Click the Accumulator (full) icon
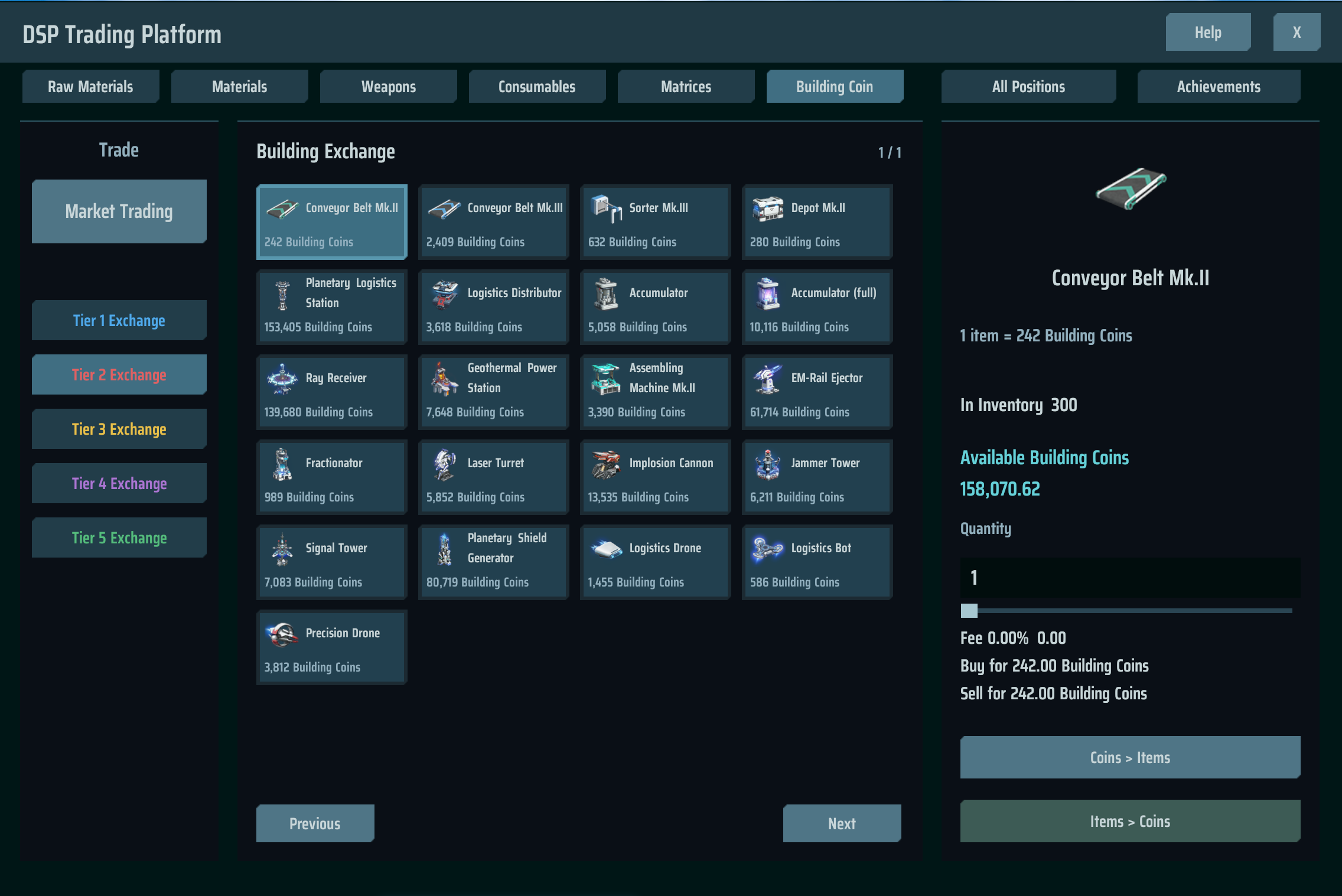This screenshot has width=1342, height=896. click(x=768, y=294)
